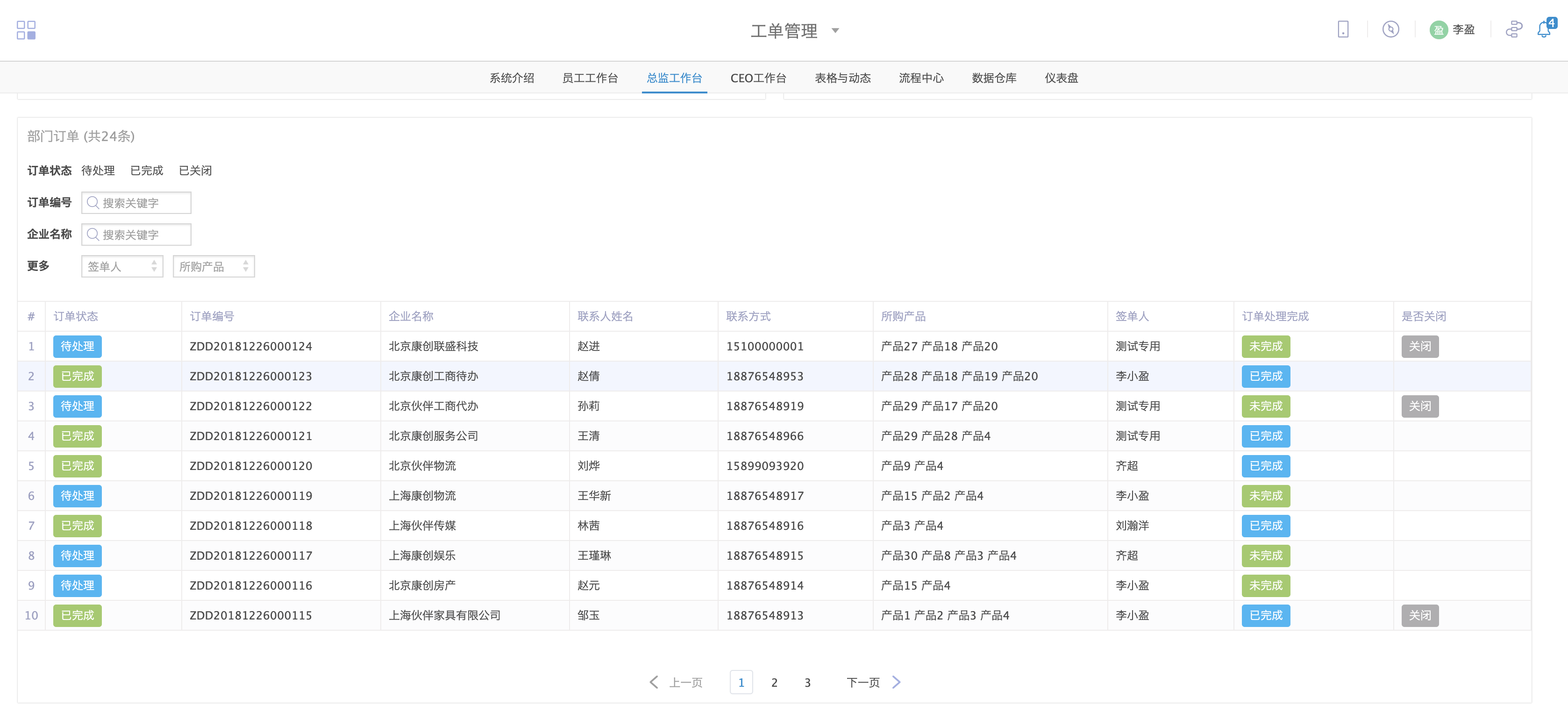Switch to 员工工作台 tab
1568x712 pixels.
(x=590, y=78)
